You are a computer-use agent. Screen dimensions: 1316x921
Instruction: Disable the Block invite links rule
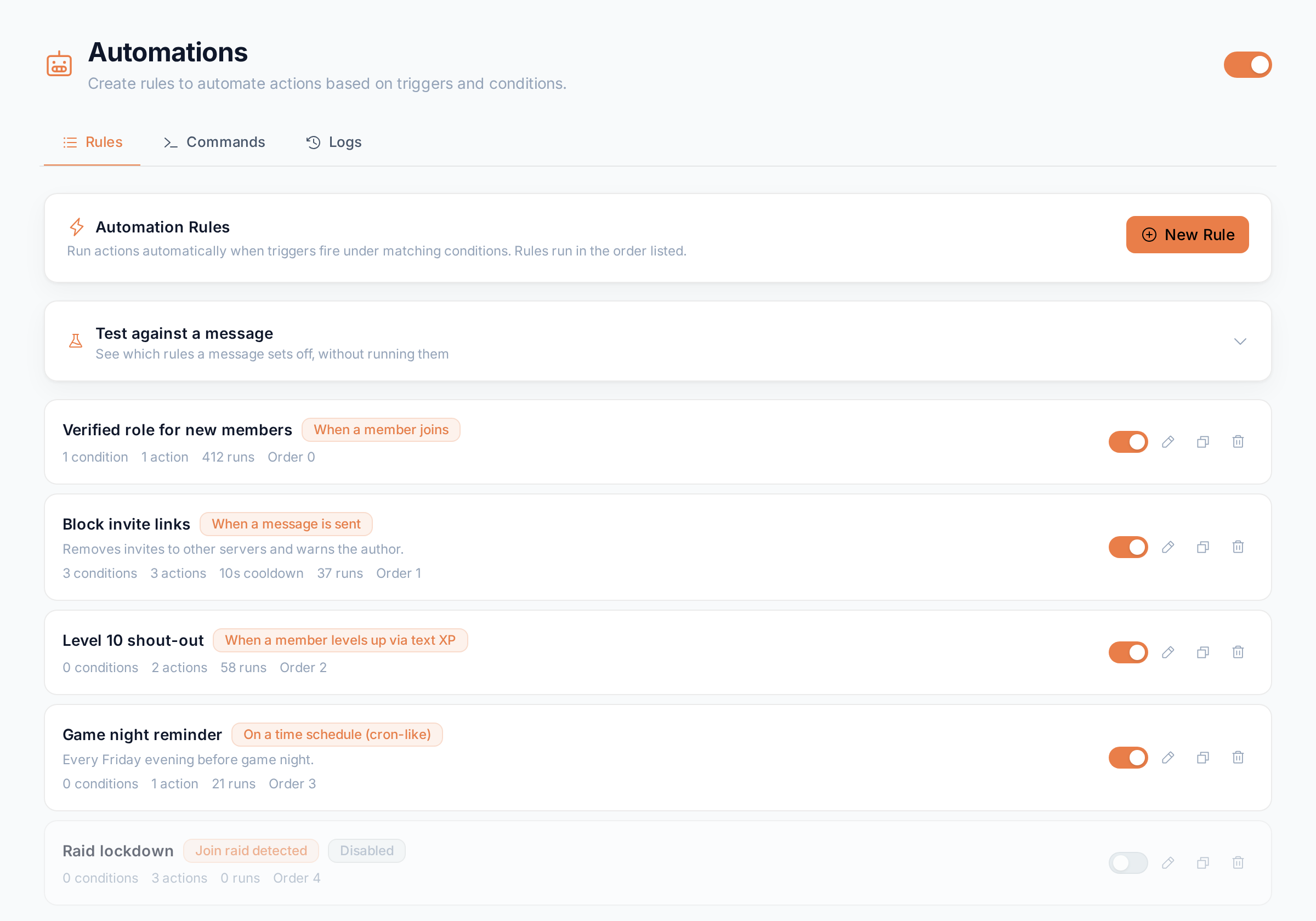(x=1128, y=547)
